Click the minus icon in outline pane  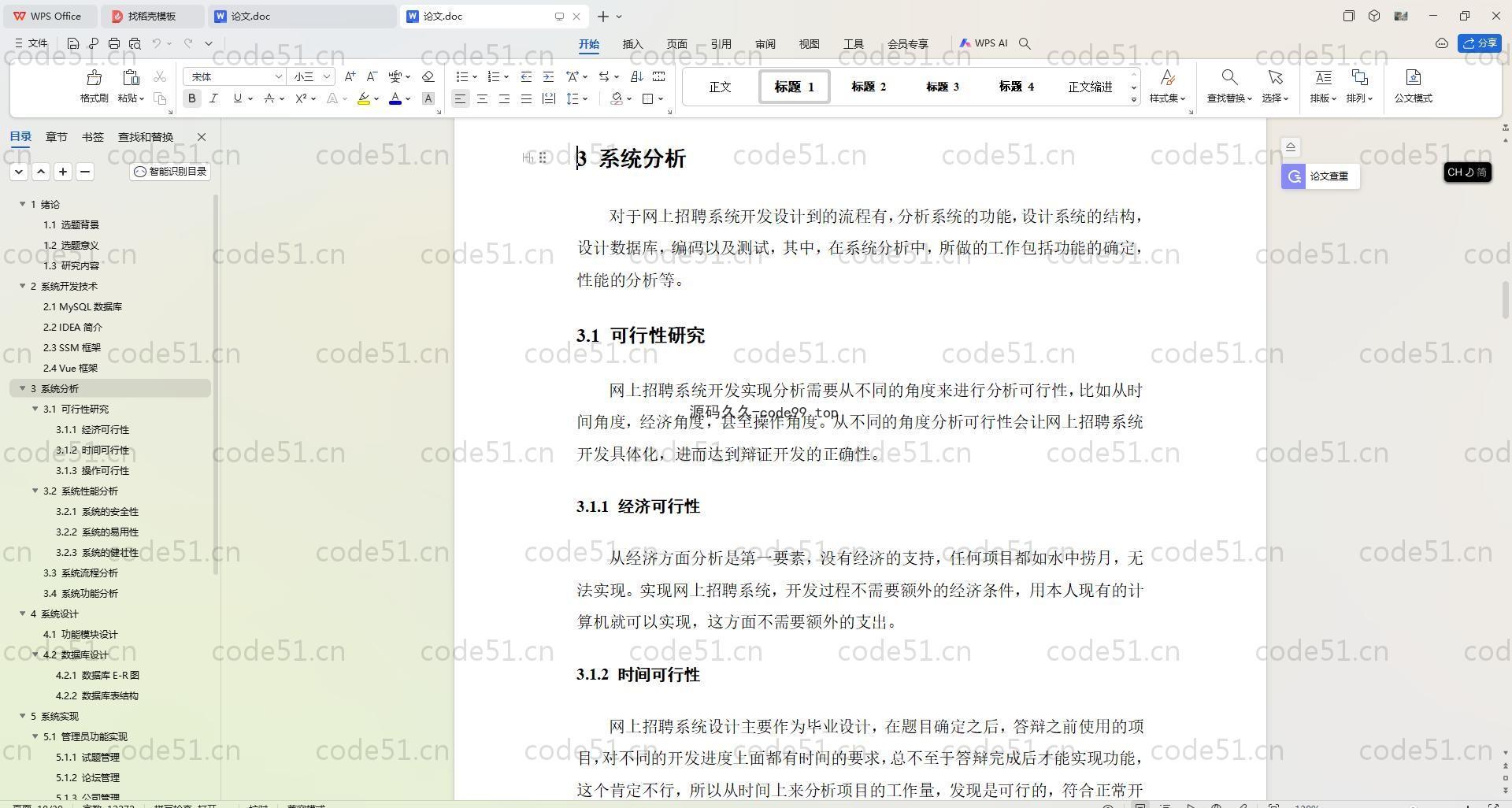pyautogui.click(x=85, y=171)
